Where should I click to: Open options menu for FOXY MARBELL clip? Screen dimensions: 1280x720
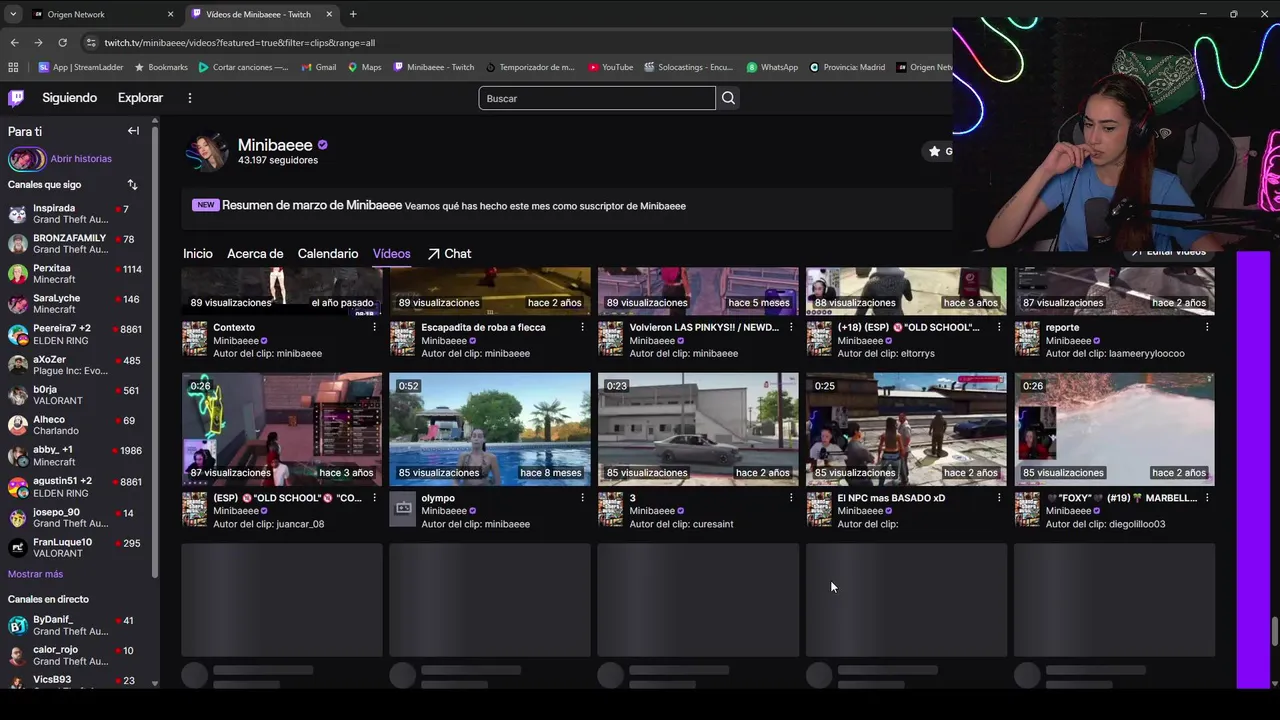pos(1207,498)
